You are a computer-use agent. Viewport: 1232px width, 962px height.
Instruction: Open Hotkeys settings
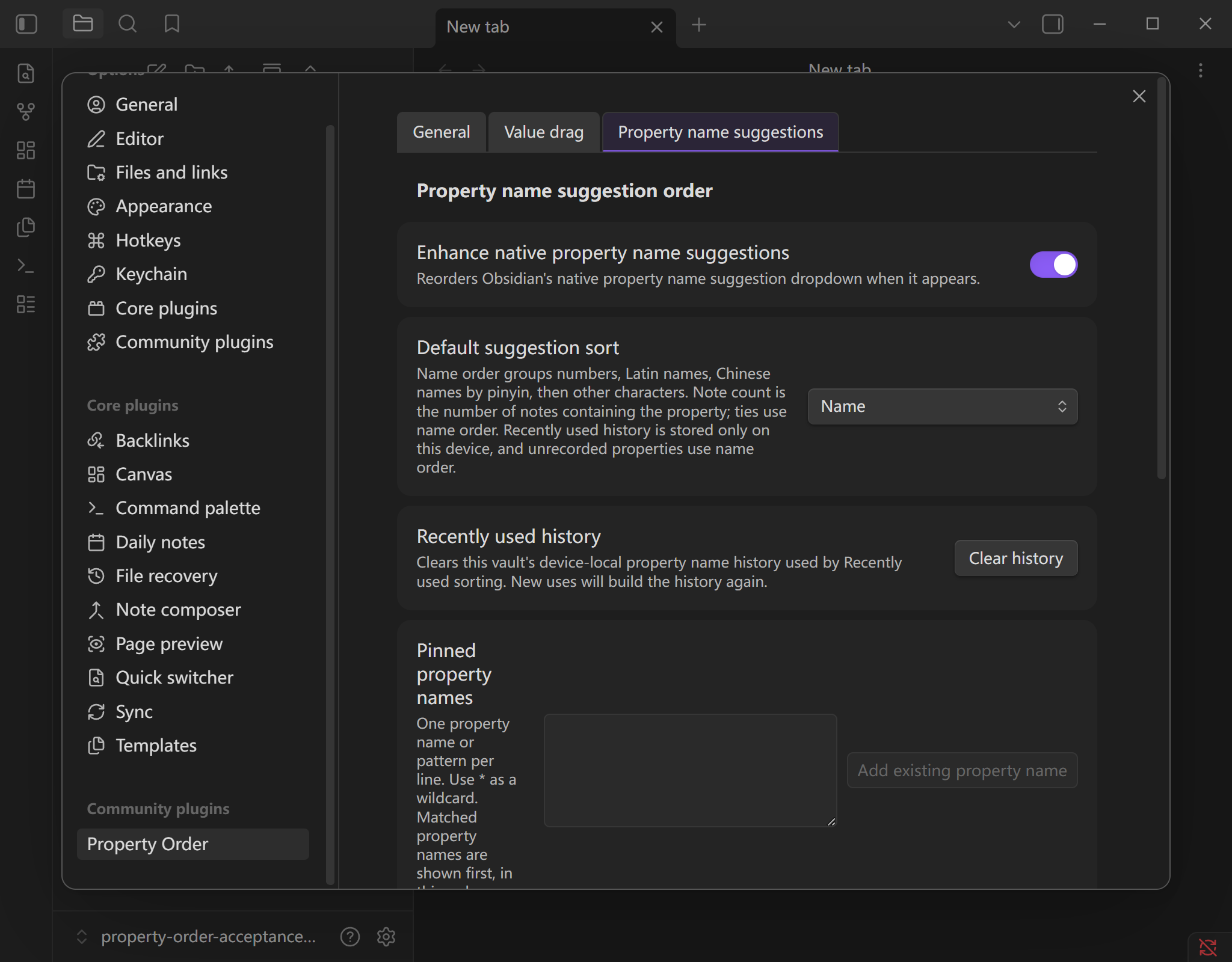(x=193, y=240)
